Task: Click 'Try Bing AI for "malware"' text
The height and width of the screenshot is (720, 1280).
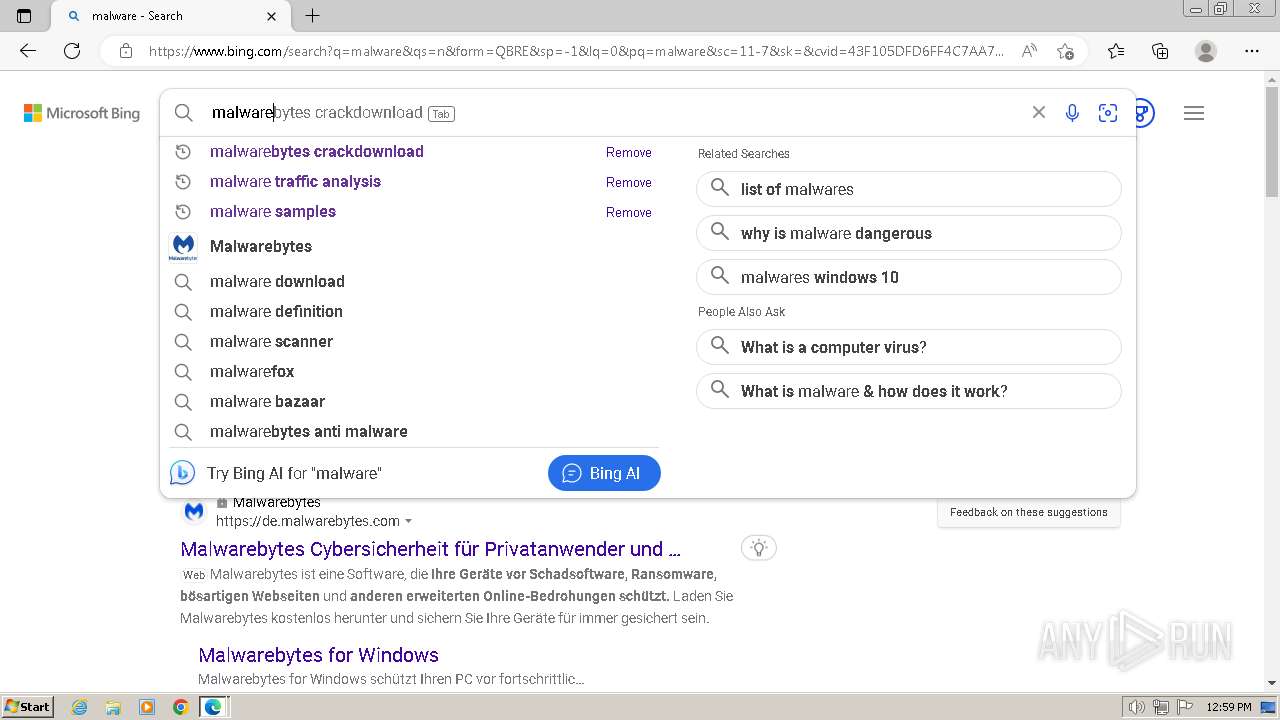Action: coord(294,473)
